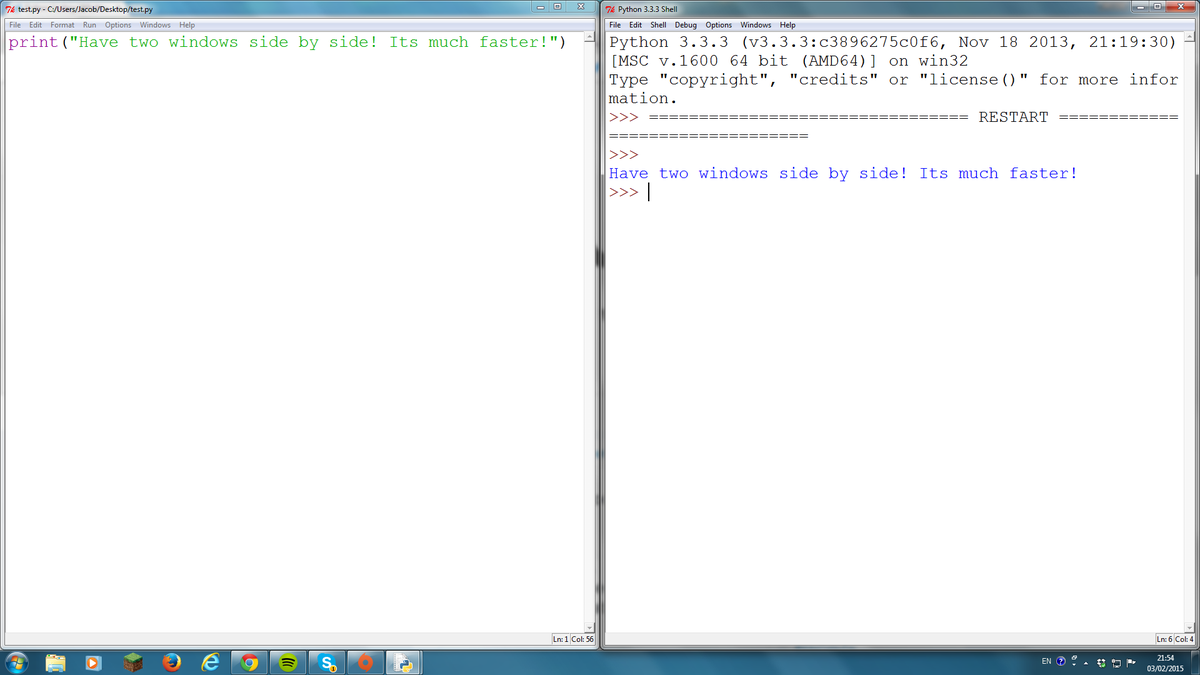
Task: Click the Windows Start button
Action: pos(18,661)
